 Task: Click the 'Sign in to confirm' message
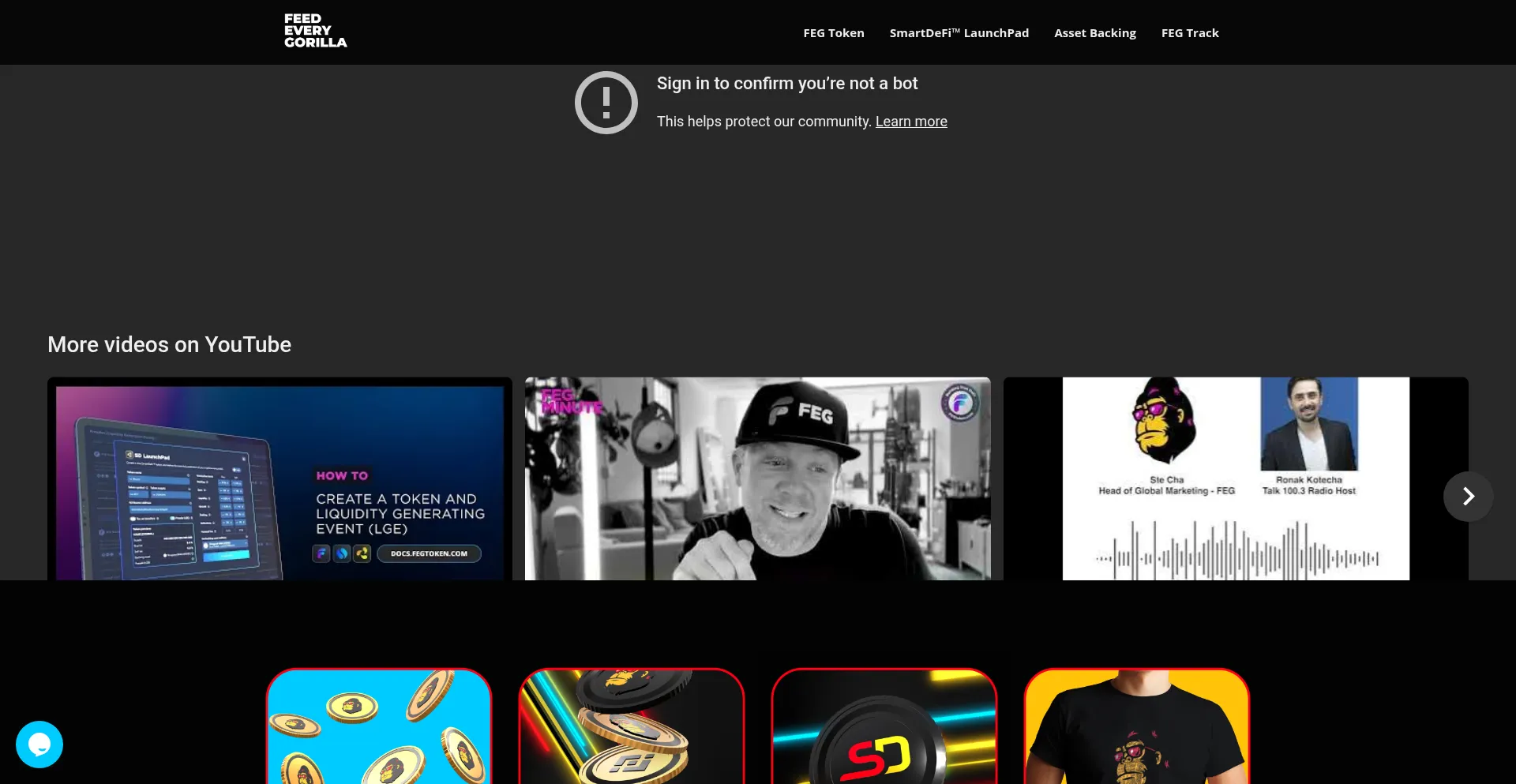point(786,84)
